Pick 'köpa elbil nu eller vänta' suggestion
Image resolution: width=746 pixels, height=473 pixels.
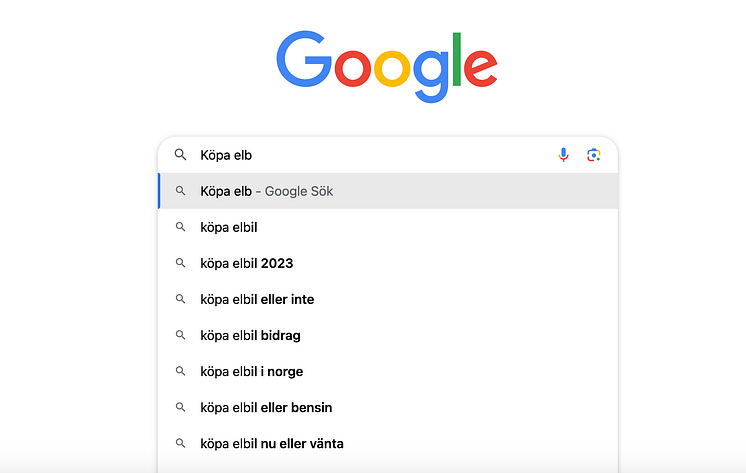coord(388,443)
